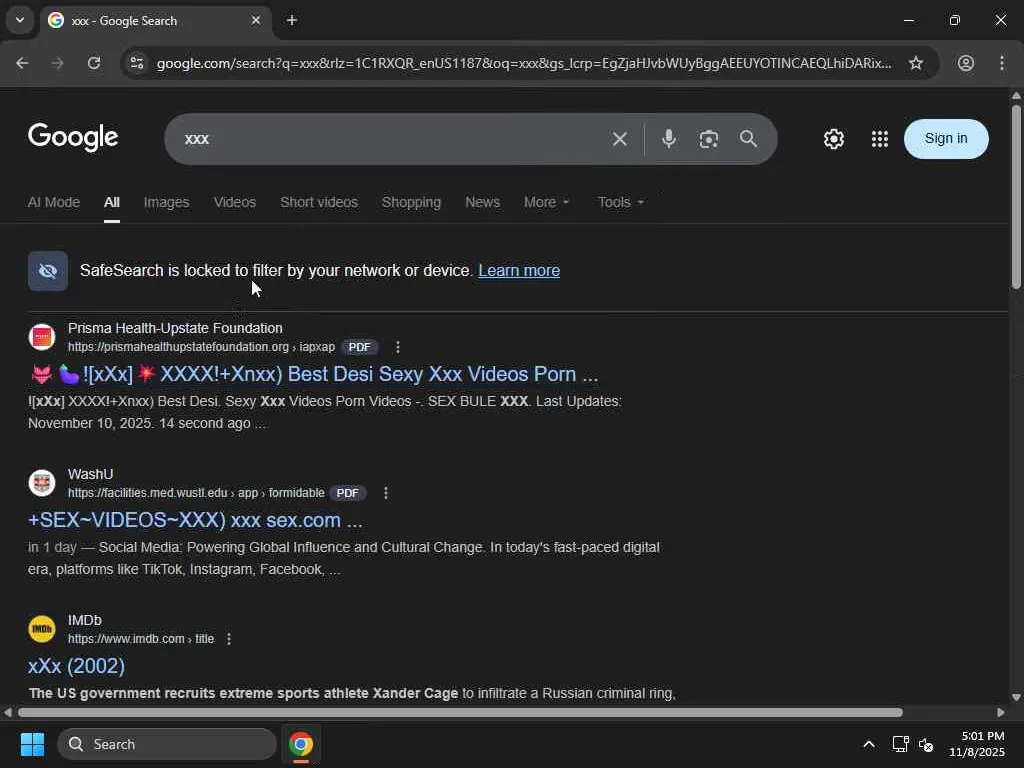
Task: Open site information icon in address bar
Action: [137, 63]
